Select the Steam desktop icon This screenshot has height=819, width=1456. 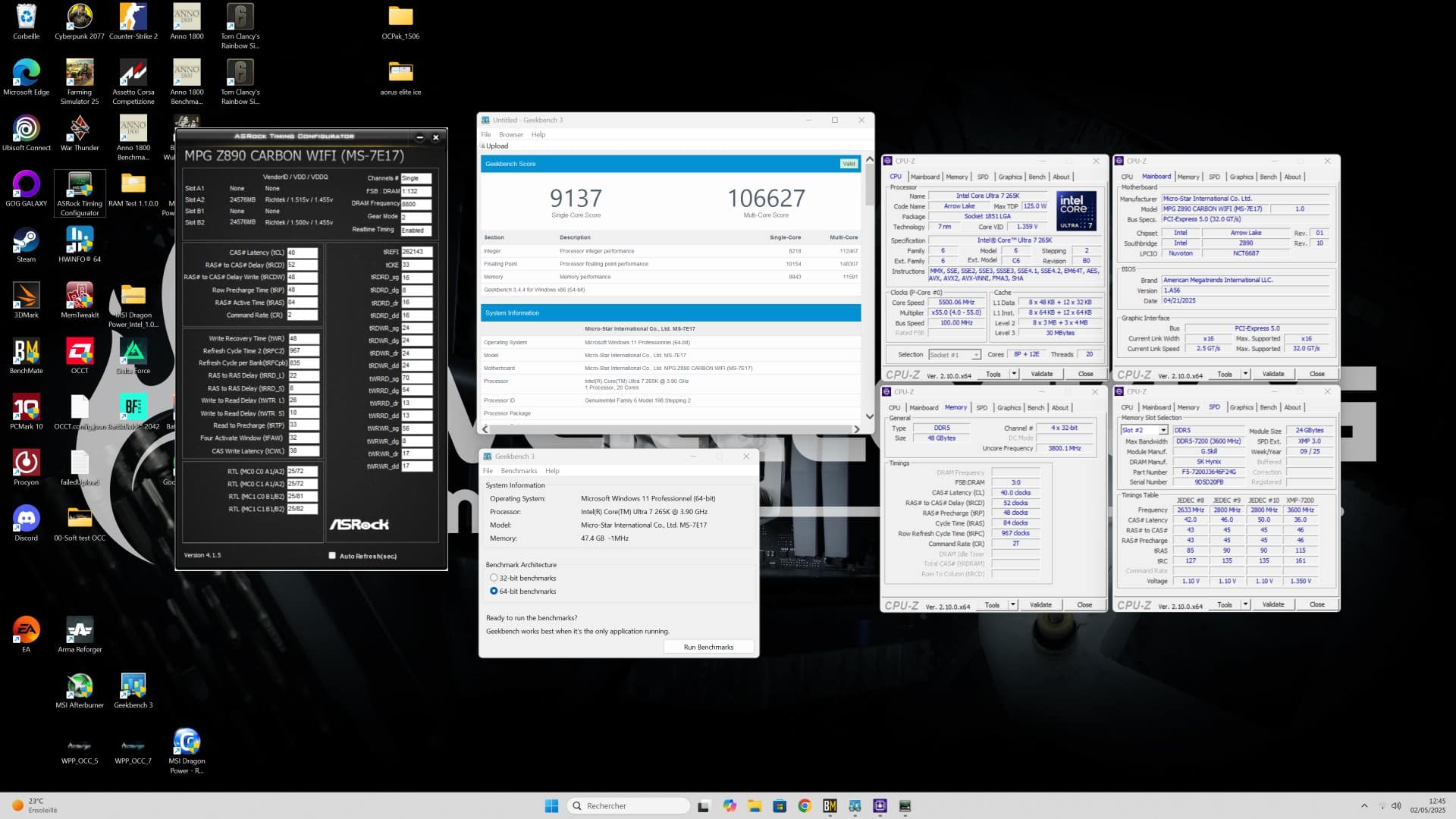26,244
